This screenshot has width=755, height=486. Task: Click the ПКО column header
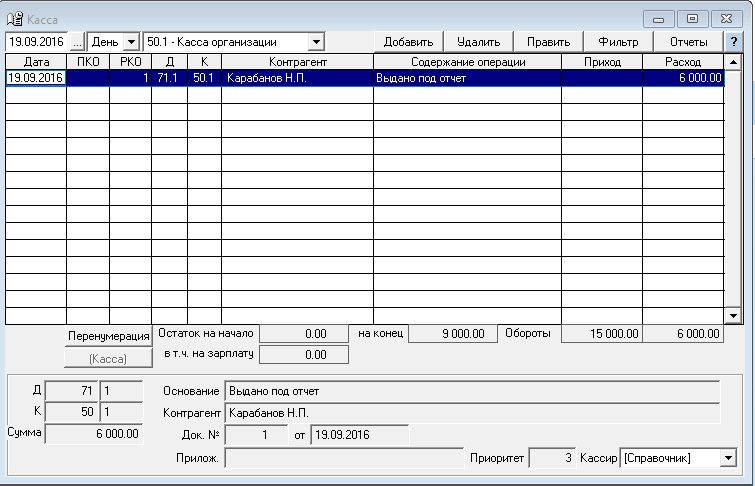click(88, 62)
